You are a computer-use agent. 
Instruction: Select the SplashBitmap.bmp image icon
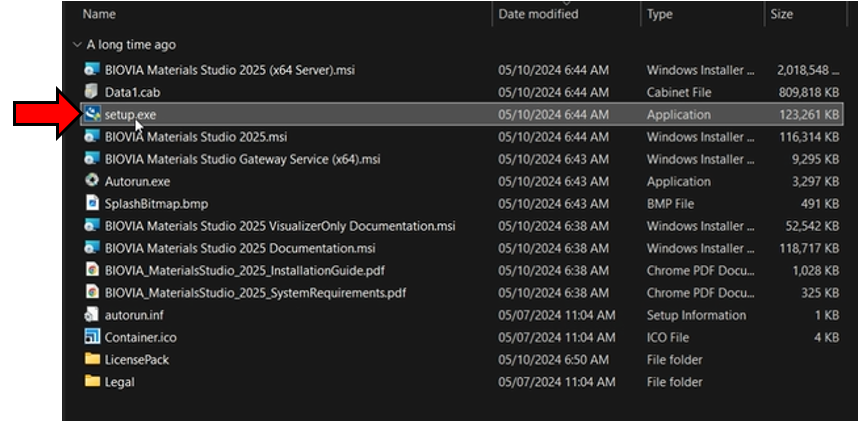click(x=92, y=204)
